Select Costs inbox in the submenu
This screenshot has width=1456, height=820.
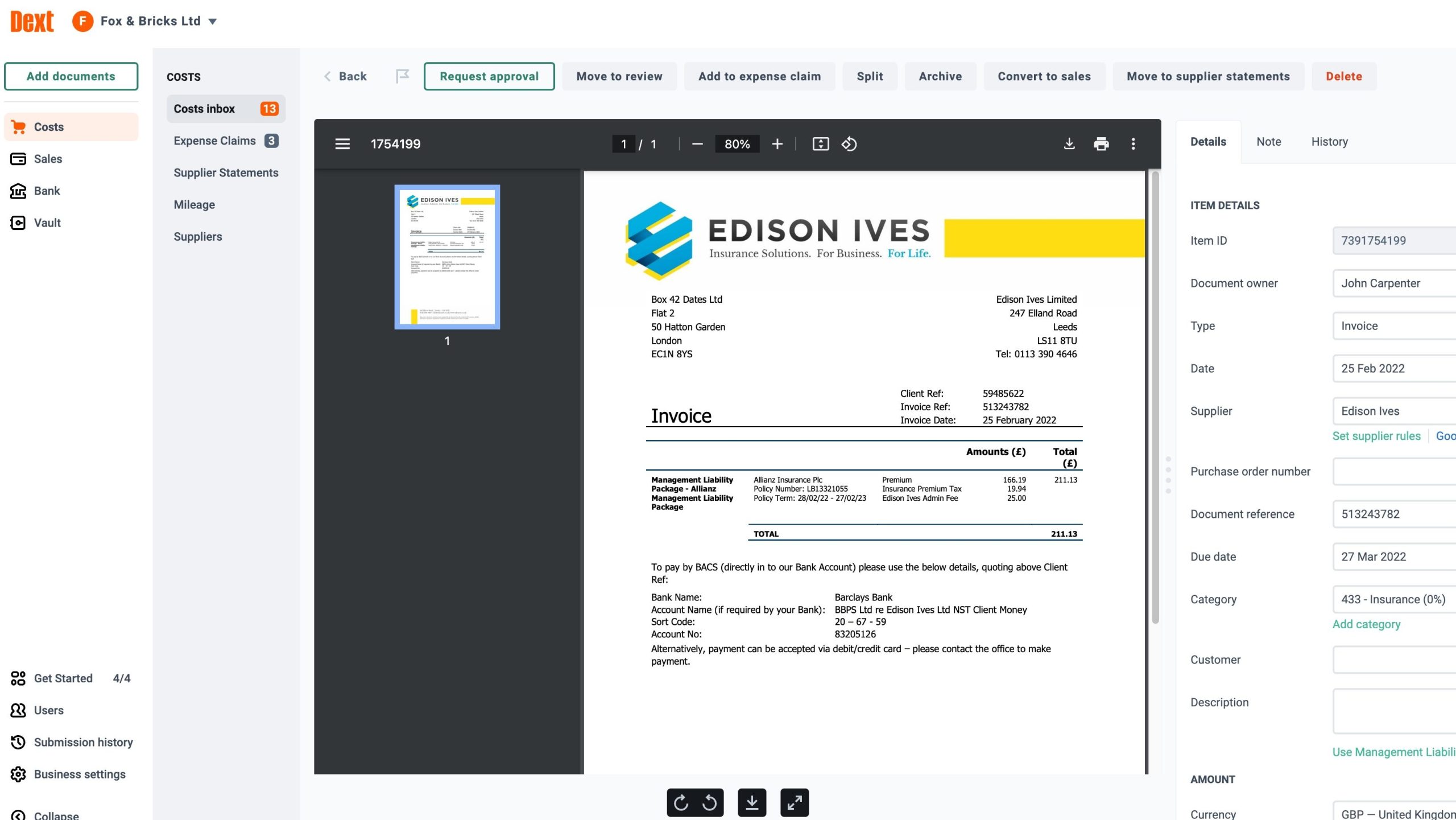(x=226, y=109)
